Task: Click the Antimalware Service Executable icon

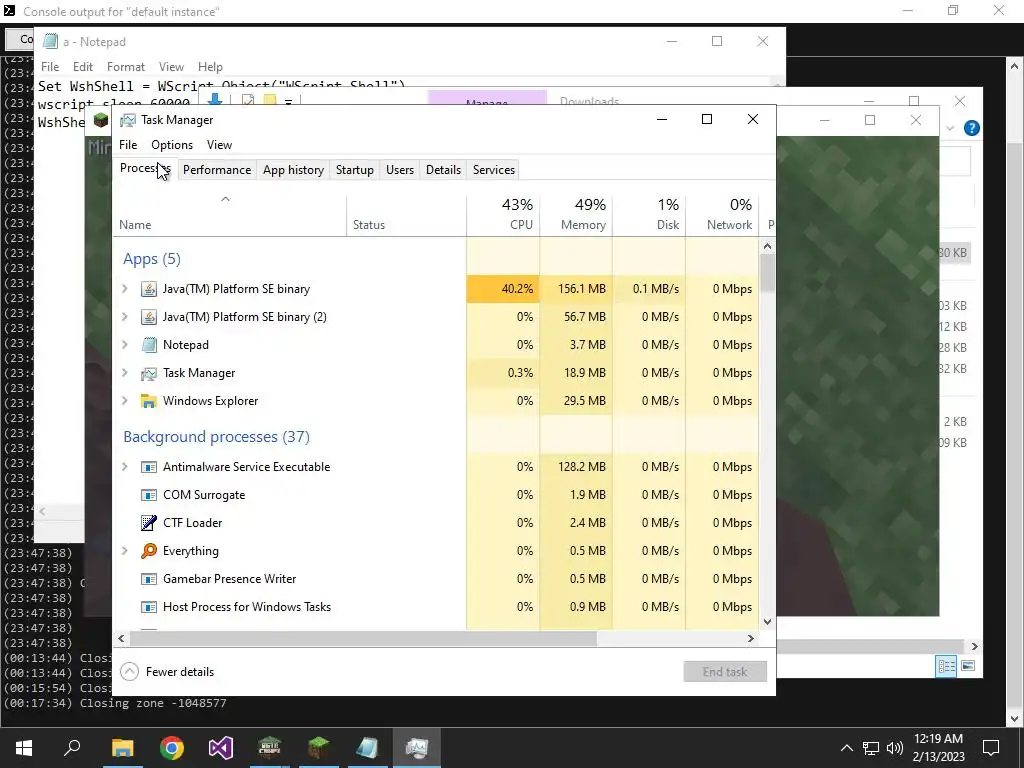Action: [149, 467]
